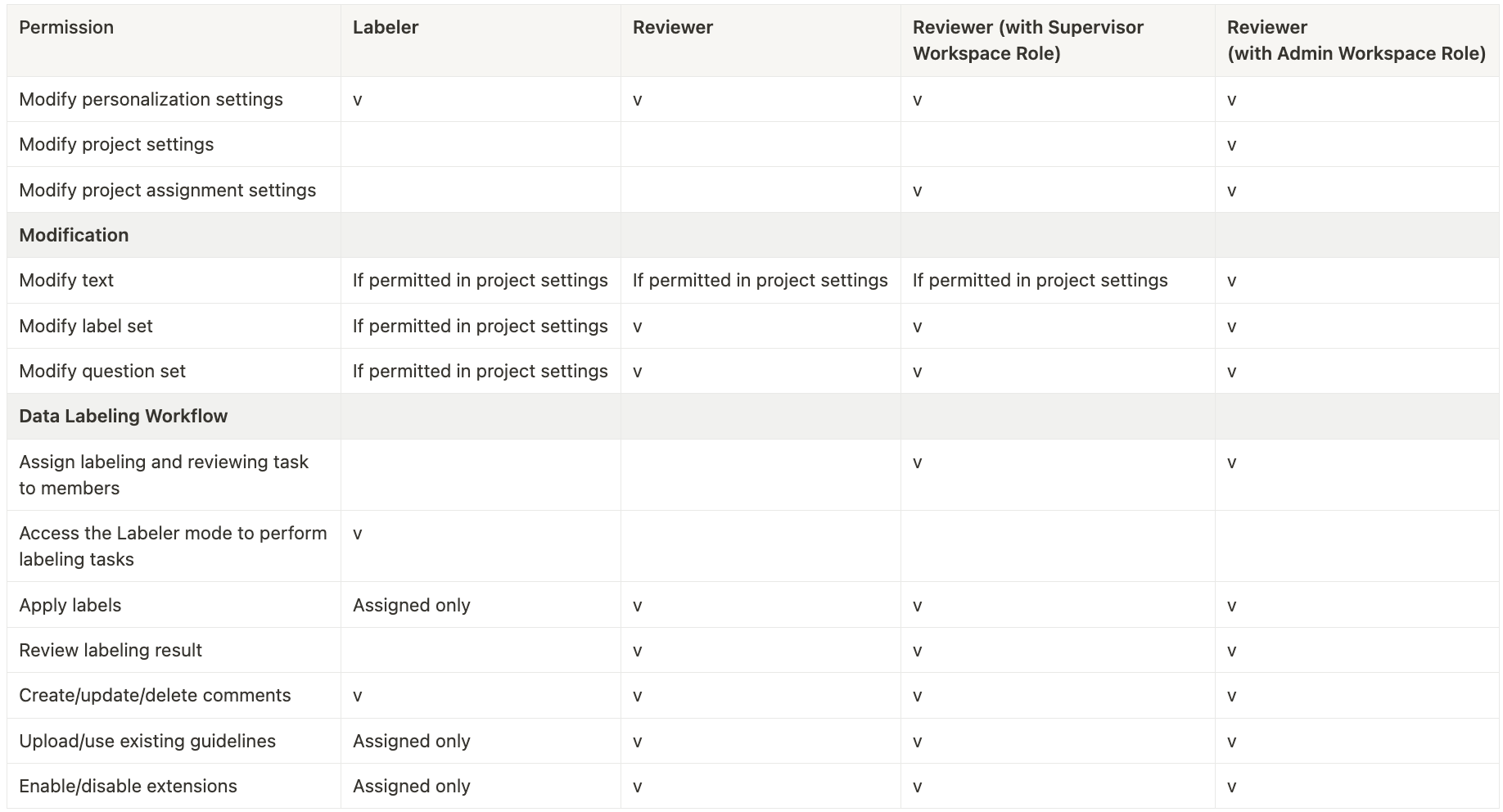Select Modify project assignment settings label
The image size is (1503, 812).
tap(167, 190)
